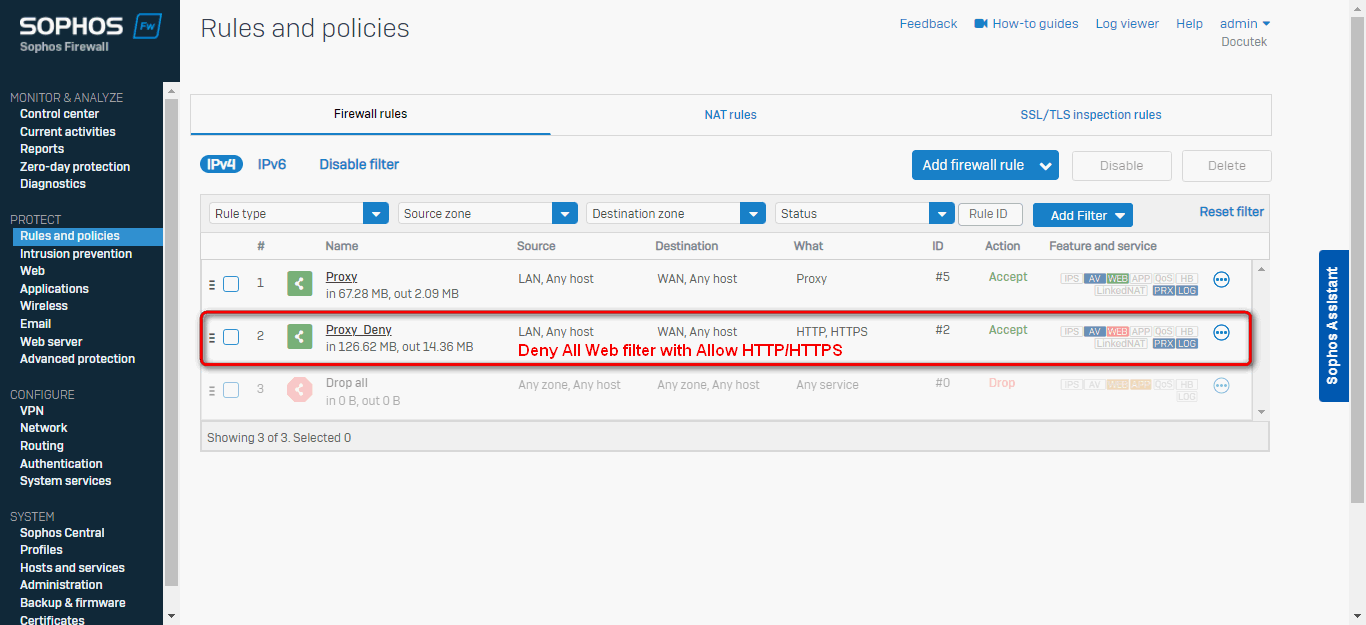1366x625 pixels.
Task: Switch to the Firewall rules tab
Action: [x=370, y=114]
